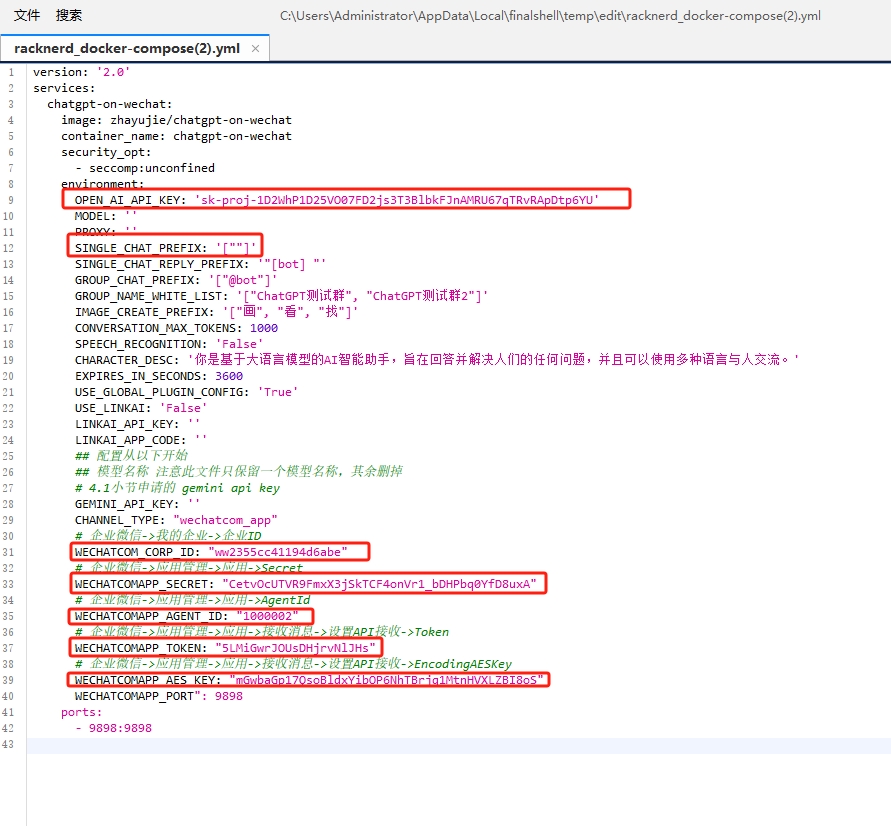
Task: Click the comment ending with ->Token
Action: click(262, 632)
